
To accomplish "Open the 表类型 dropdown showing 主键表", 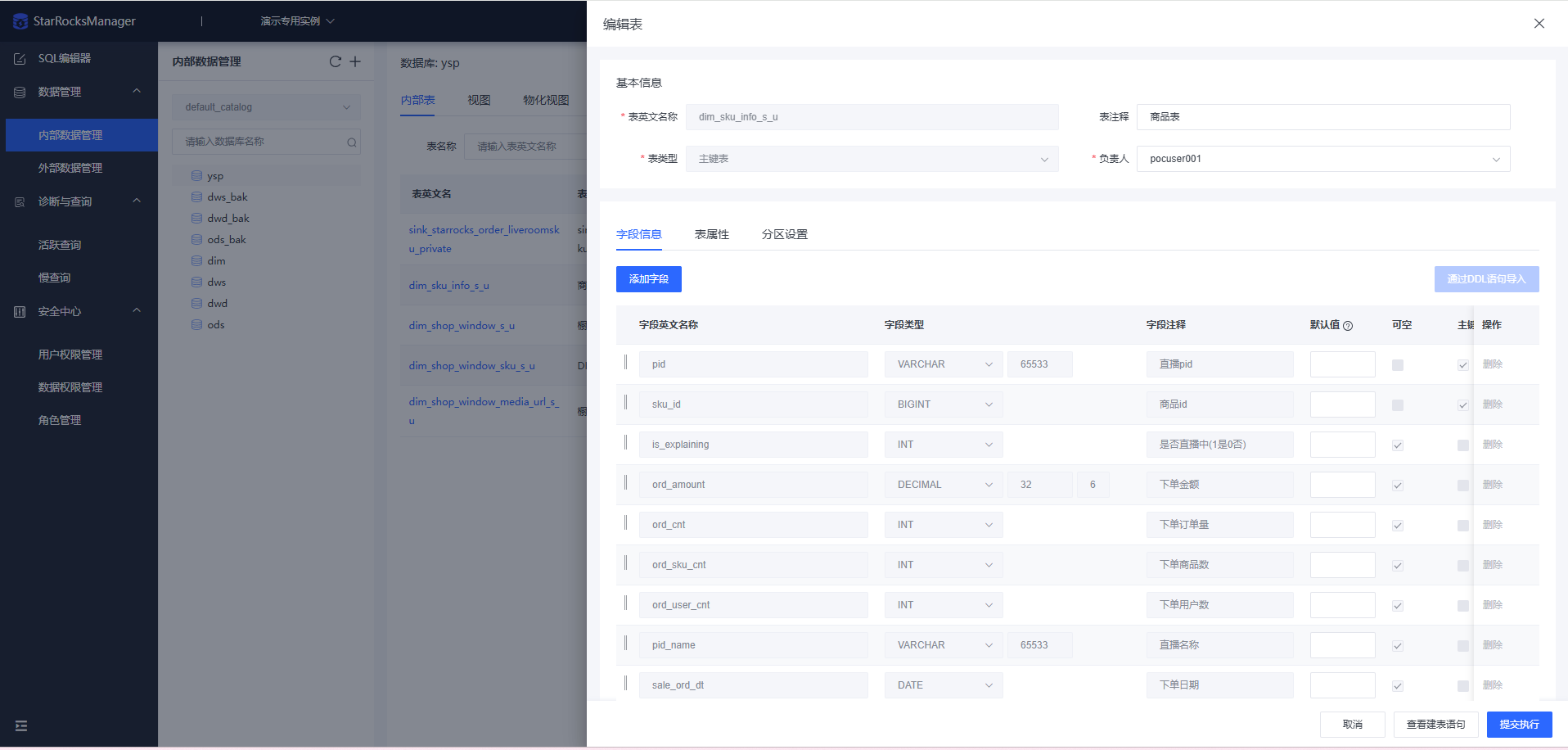I will tap(872, 158).
